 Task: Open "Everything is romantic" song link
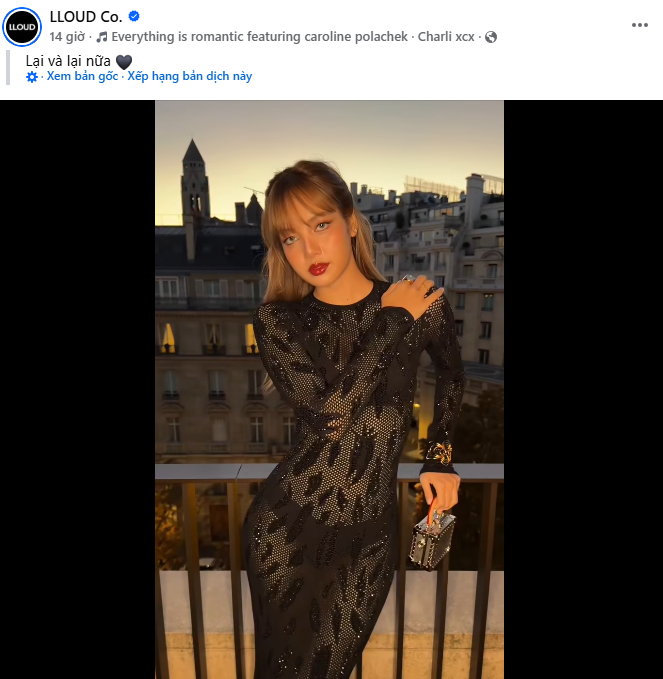pyautogui.click(x=257, y=37)
